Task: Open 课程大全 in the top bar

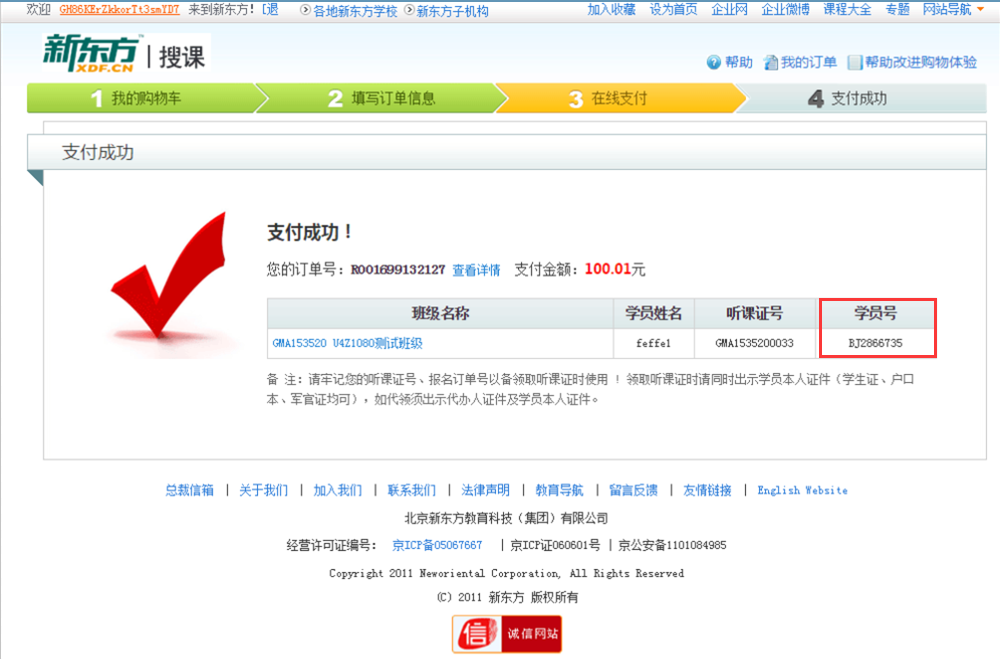Action: point(847,10)
